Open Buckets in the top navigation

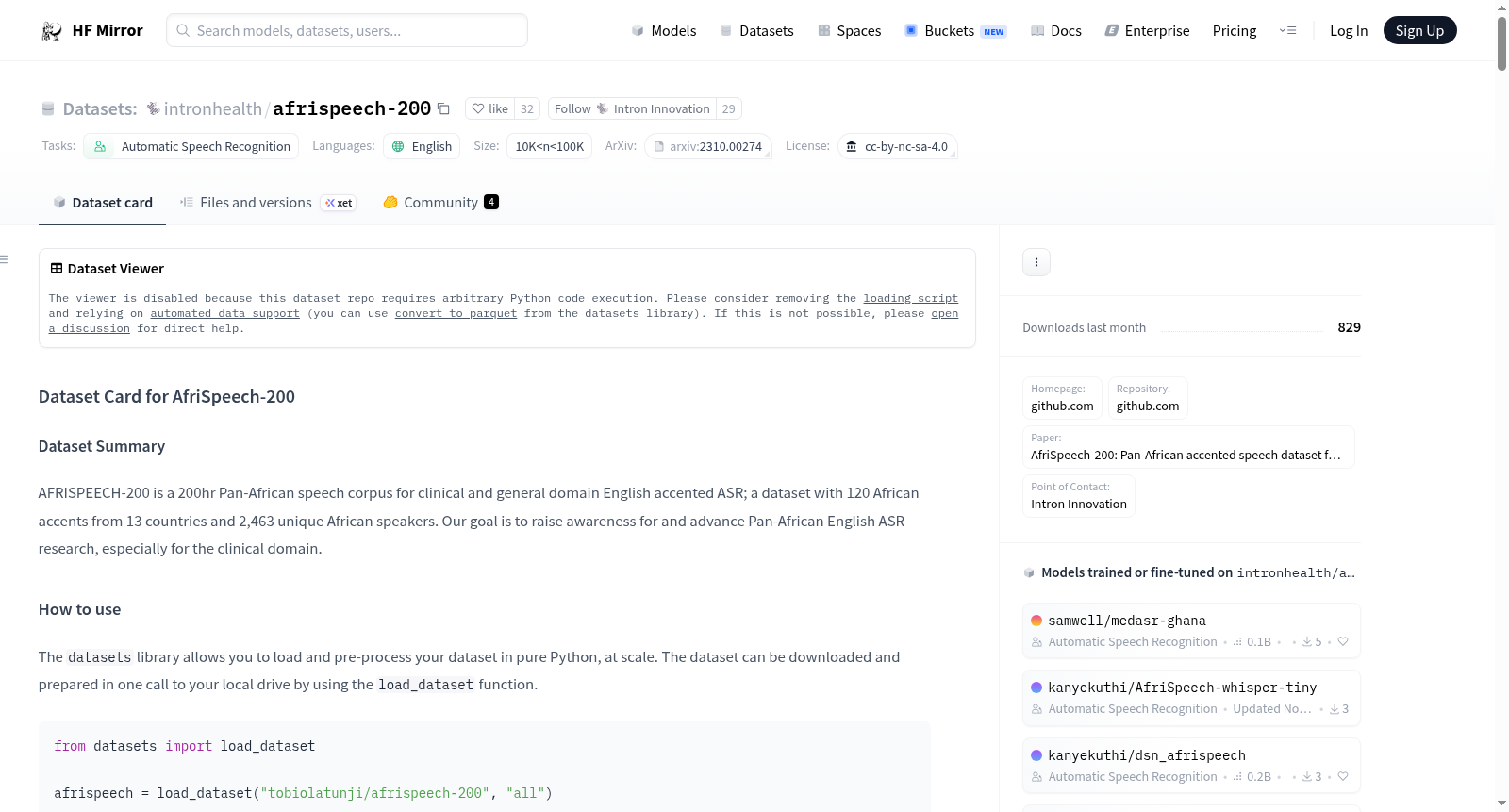(955, 31)
